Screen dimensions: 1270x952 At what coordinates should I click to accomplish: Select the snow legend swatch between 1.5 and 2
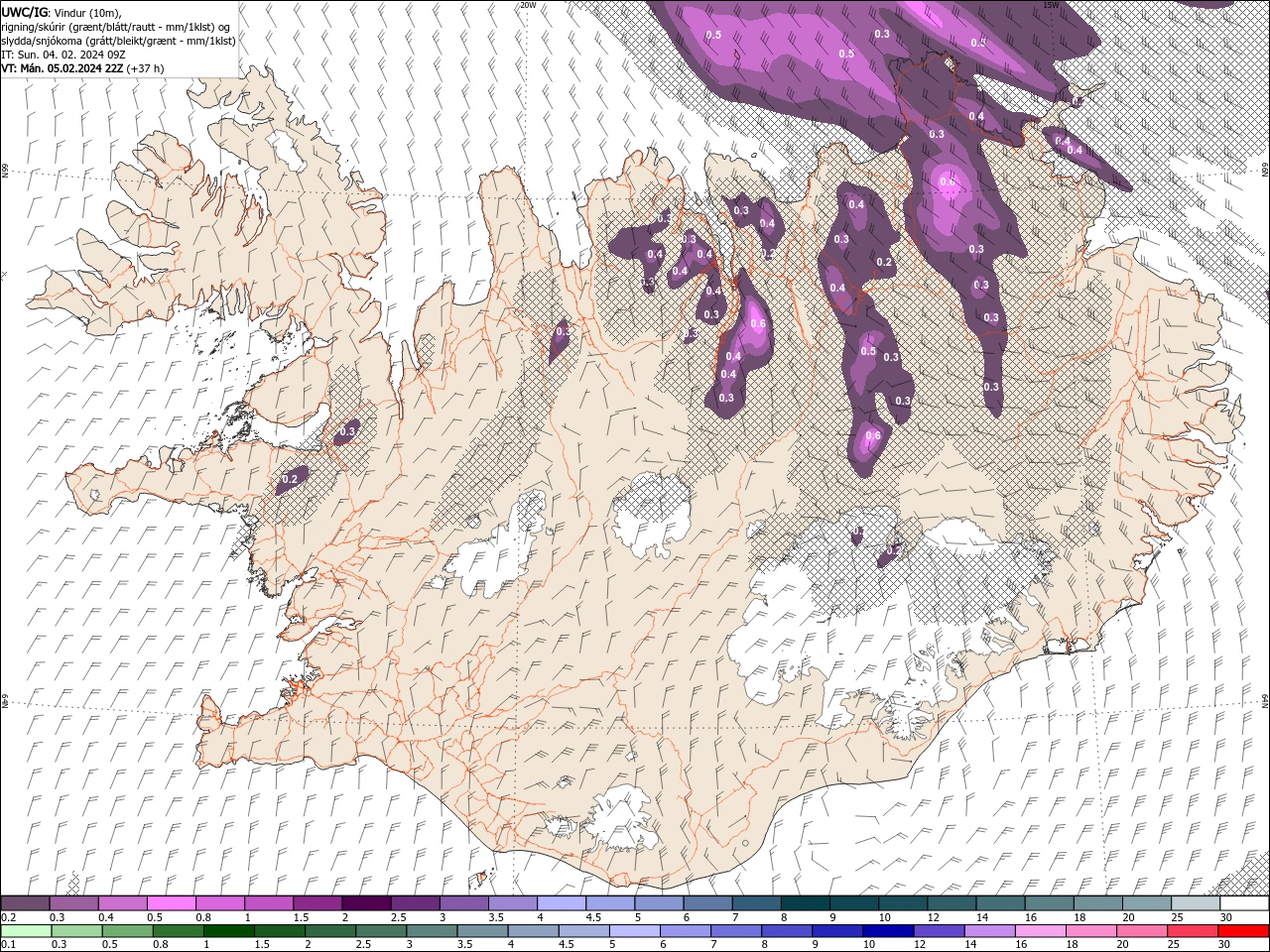[317, 903]
